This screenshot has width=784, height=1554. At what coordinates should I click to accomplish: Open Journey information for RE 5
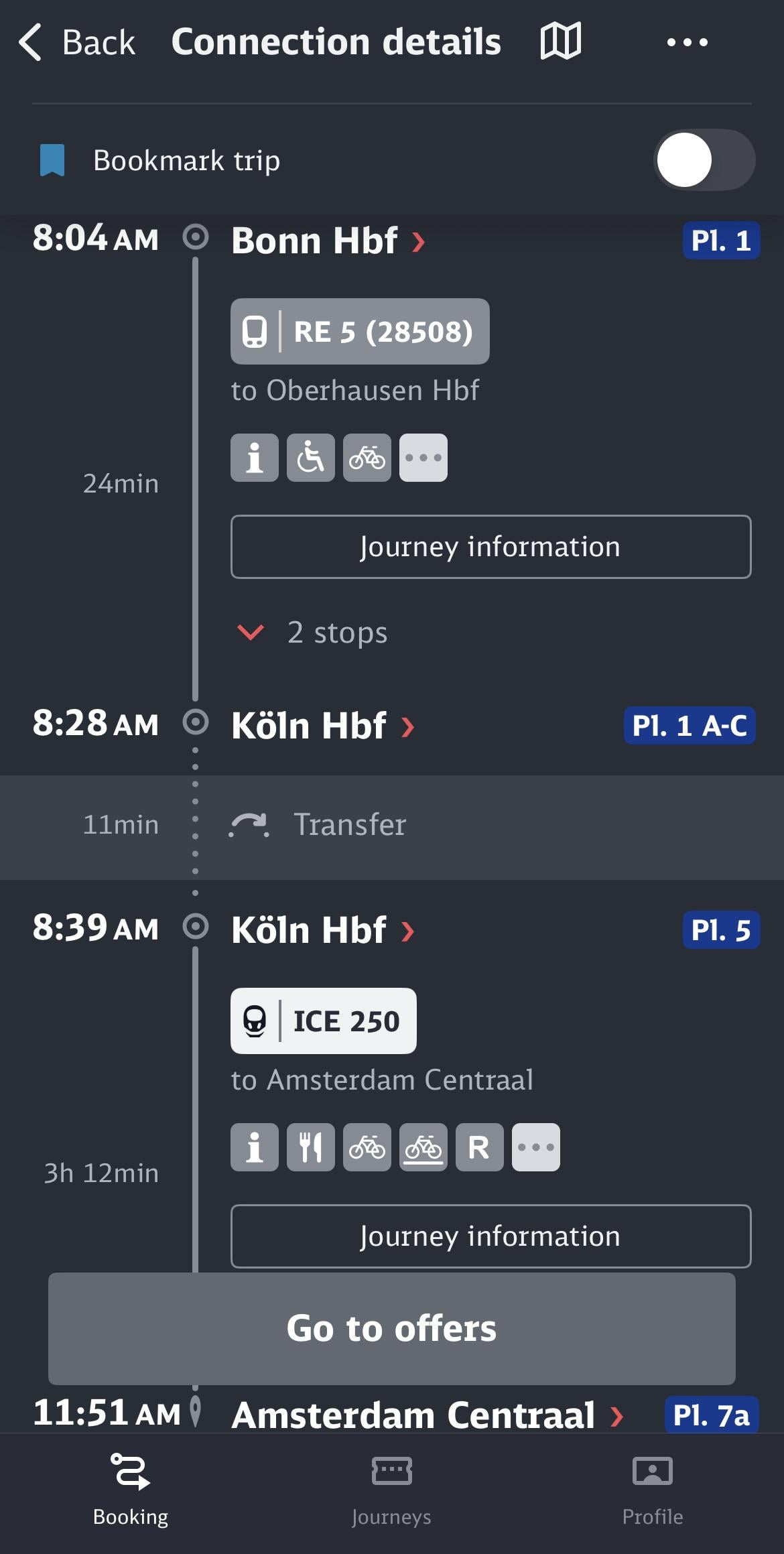pos(491,547)
